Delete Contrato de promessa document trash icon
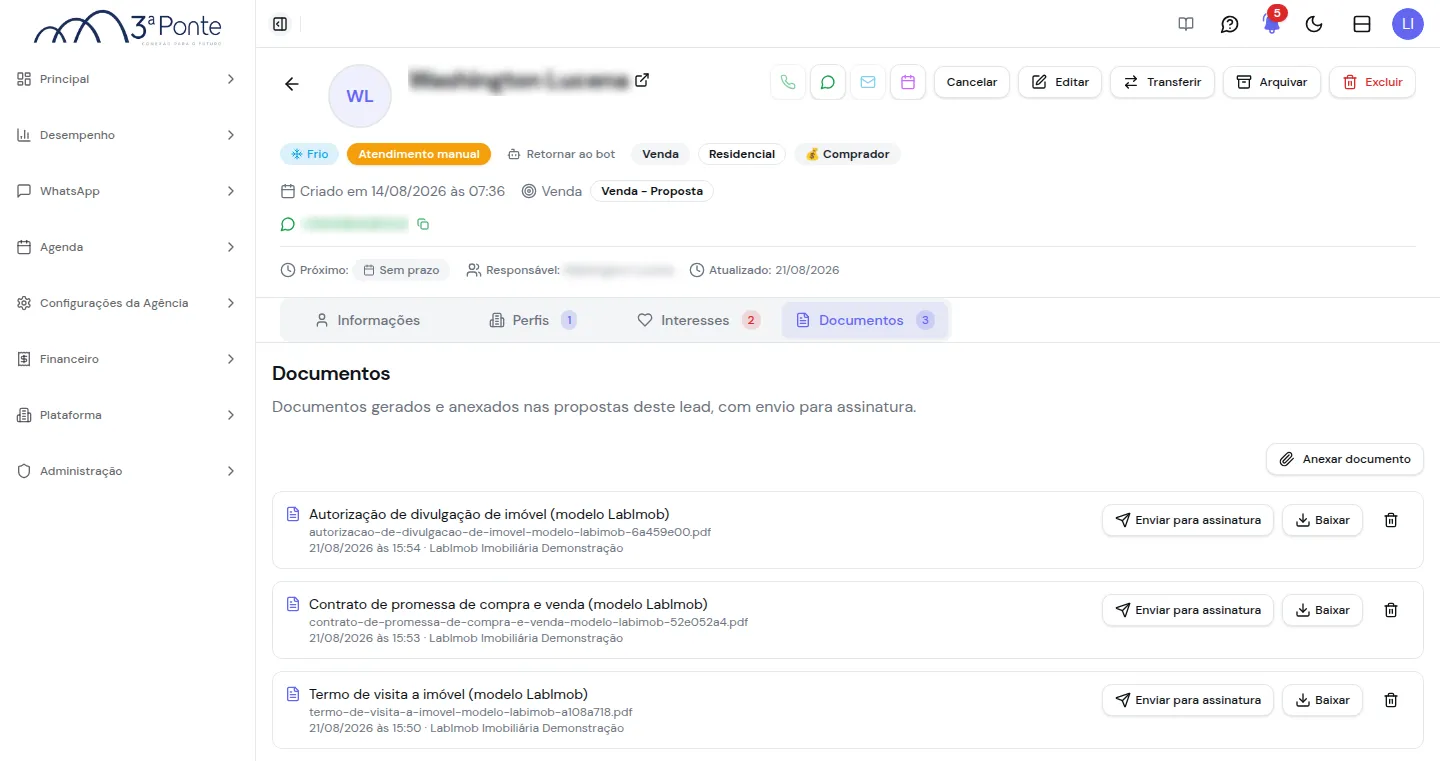Viewport: 1440px width, 761px height. click(x=1390, y=610)
